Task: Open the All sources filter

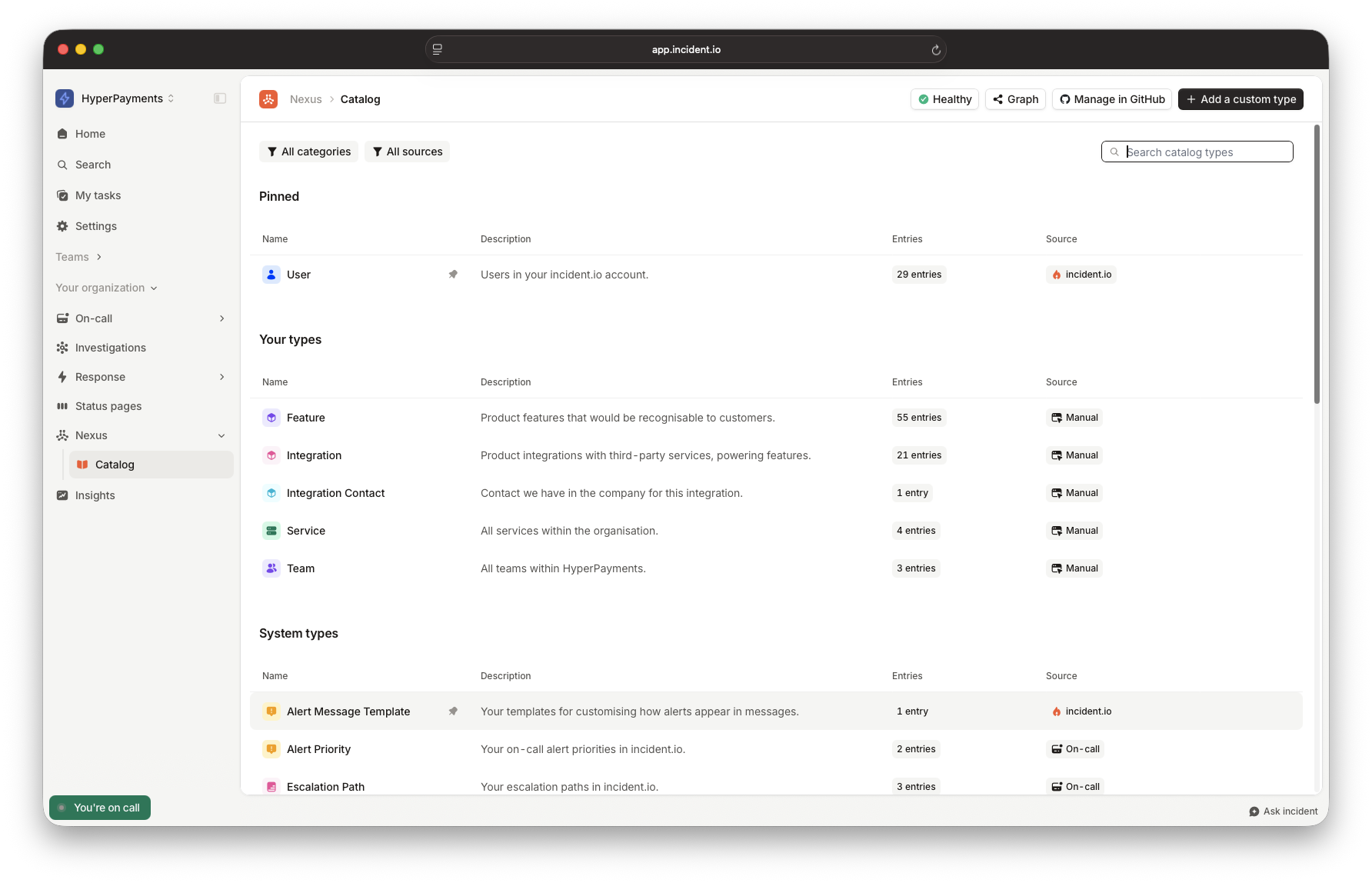Action: 408,152
